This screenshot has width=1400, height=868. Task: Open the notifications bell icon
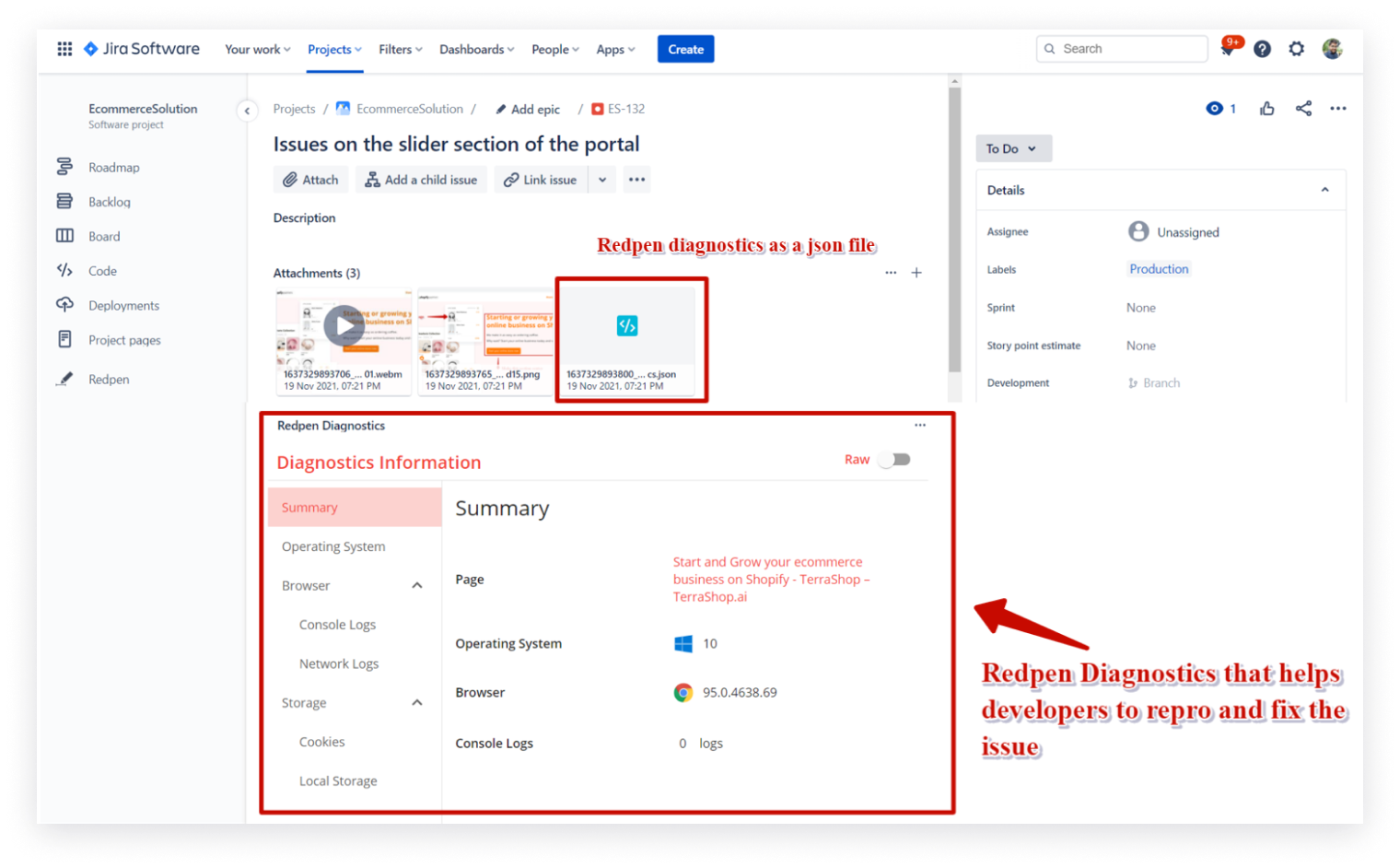pyautogui.click(x=1228, y=49)
